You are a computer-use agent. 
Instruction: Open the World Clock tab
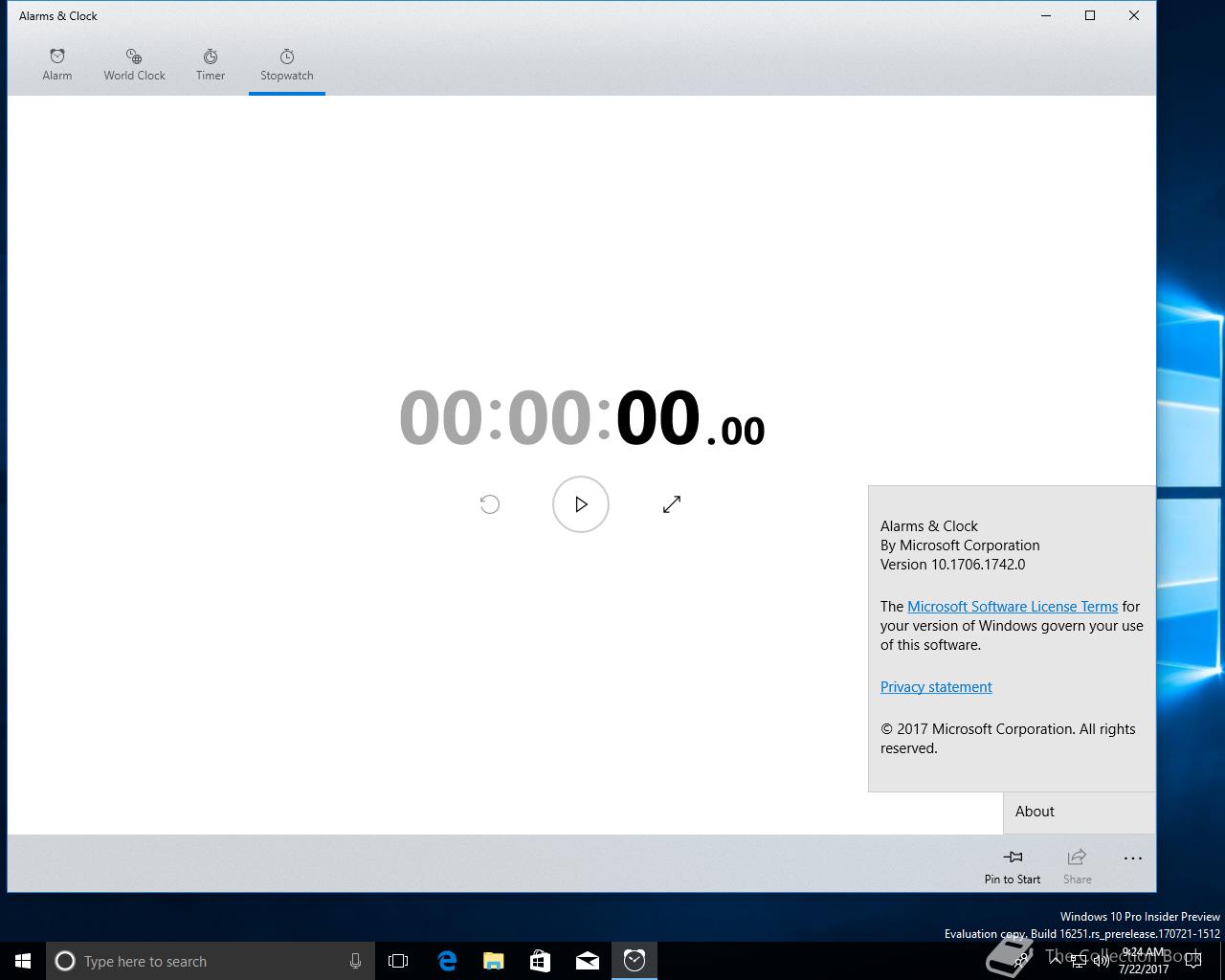[134, 65]
